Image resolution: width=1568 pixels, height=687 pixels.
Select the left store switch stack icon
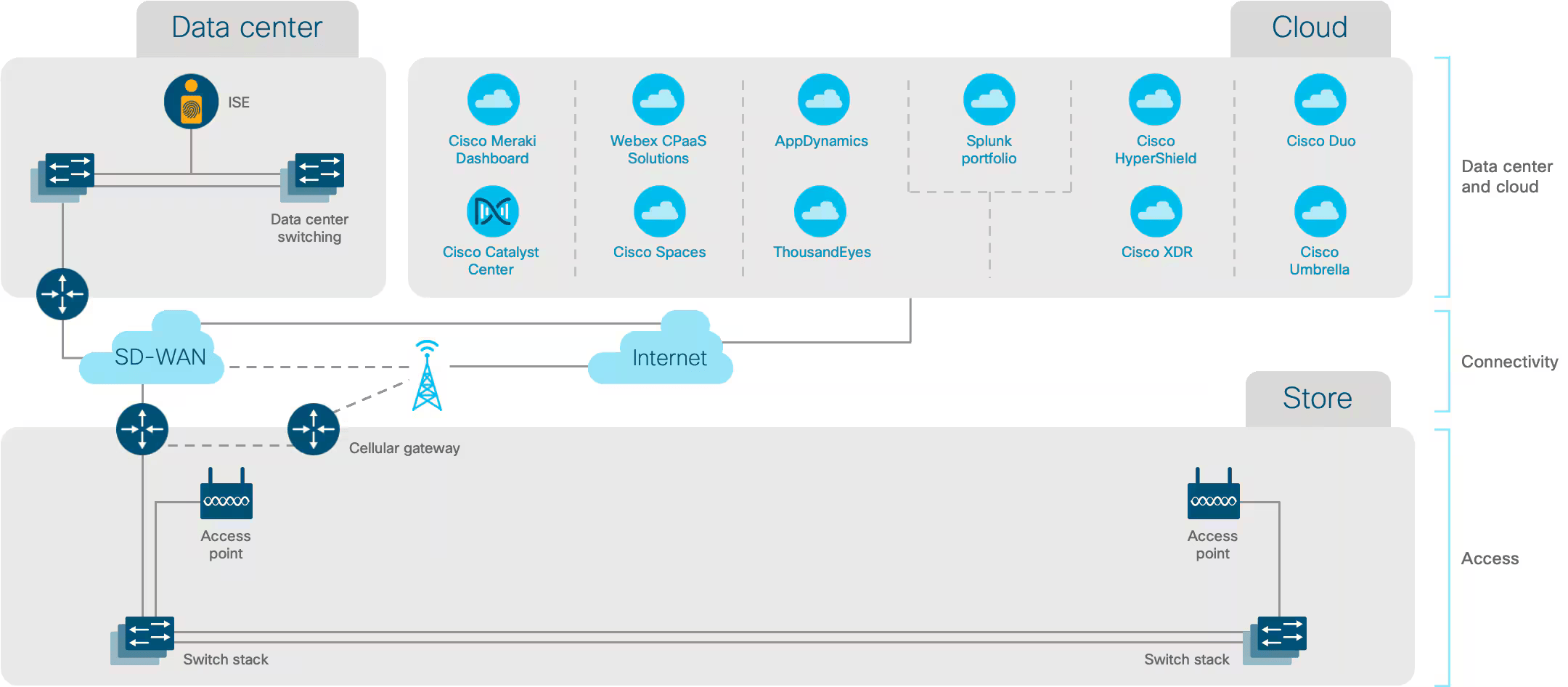pos(142,641)
